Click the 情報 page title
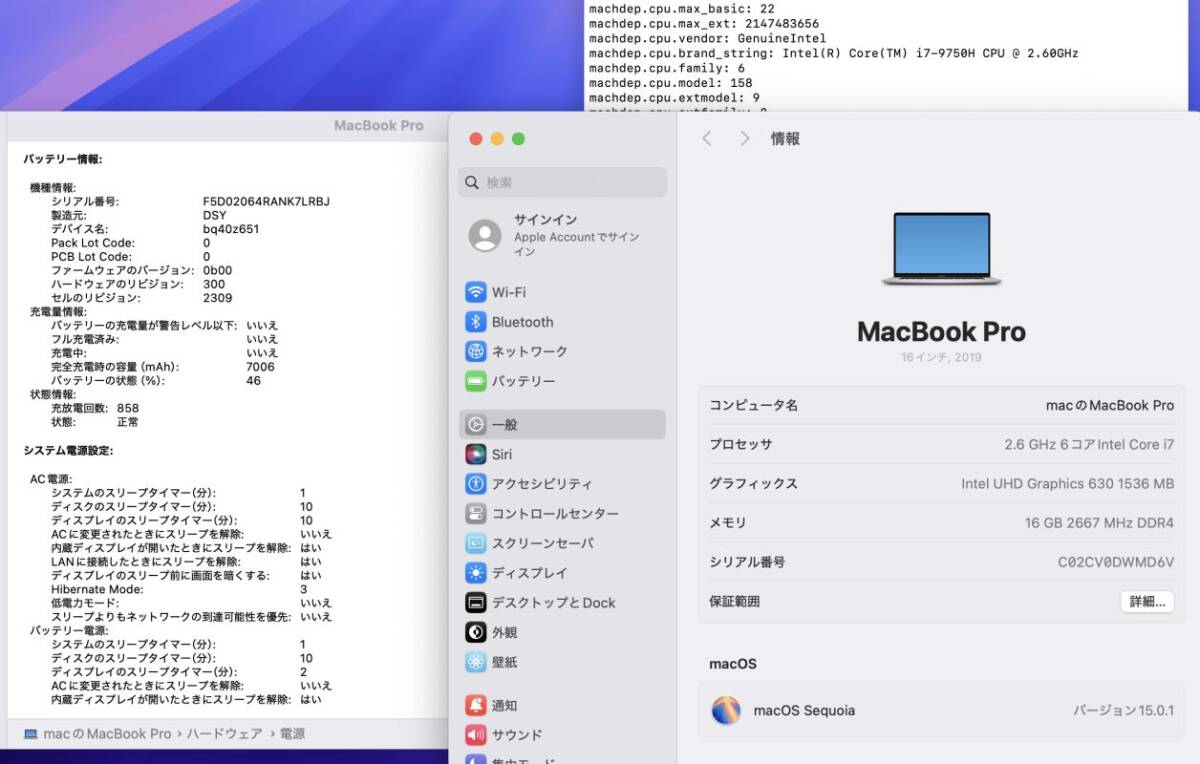 pyautogui.click(x=785, y=139)
